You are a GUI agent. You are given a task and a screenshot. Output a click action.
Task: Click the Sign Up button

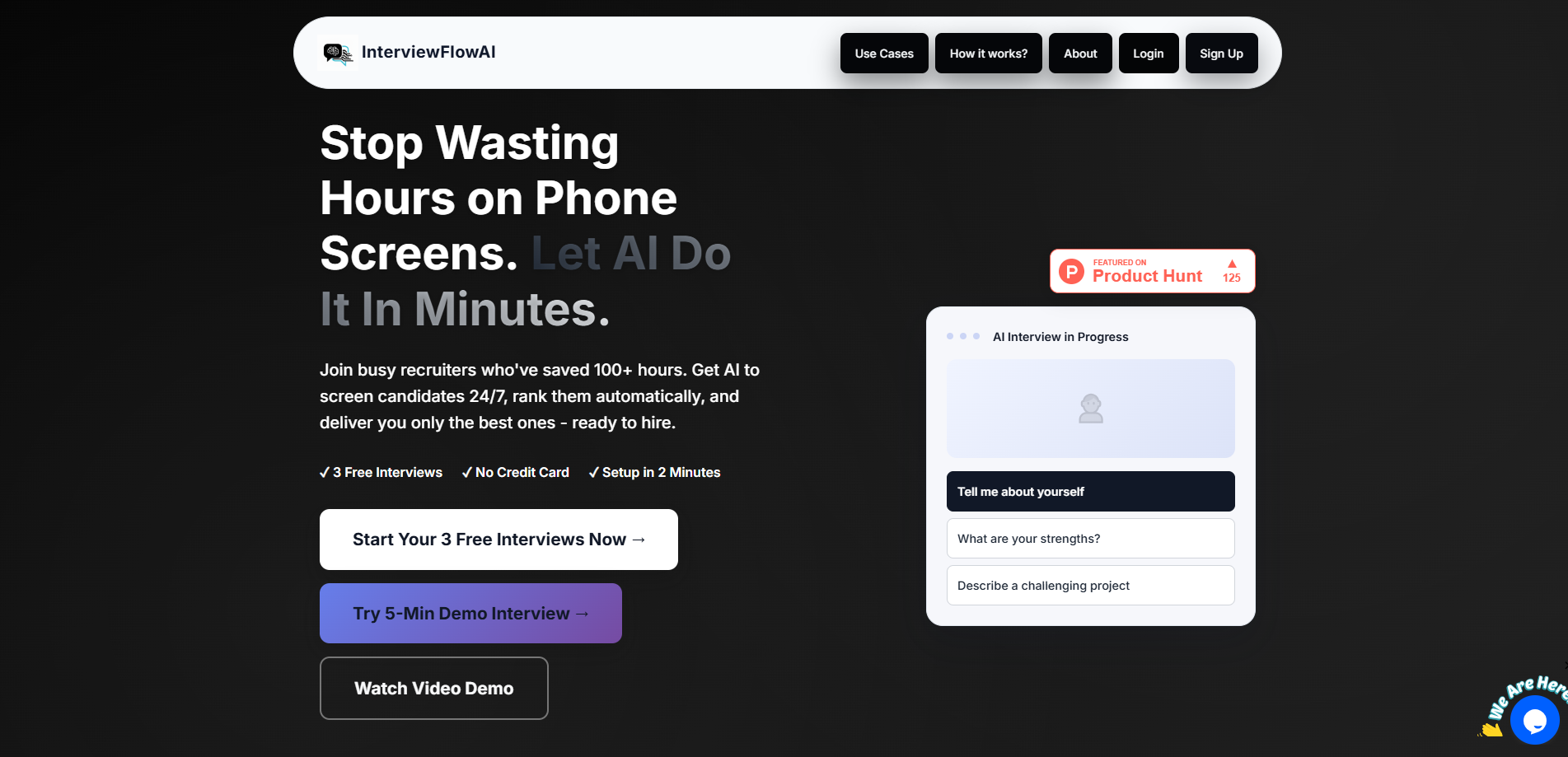pos(1221,53)
